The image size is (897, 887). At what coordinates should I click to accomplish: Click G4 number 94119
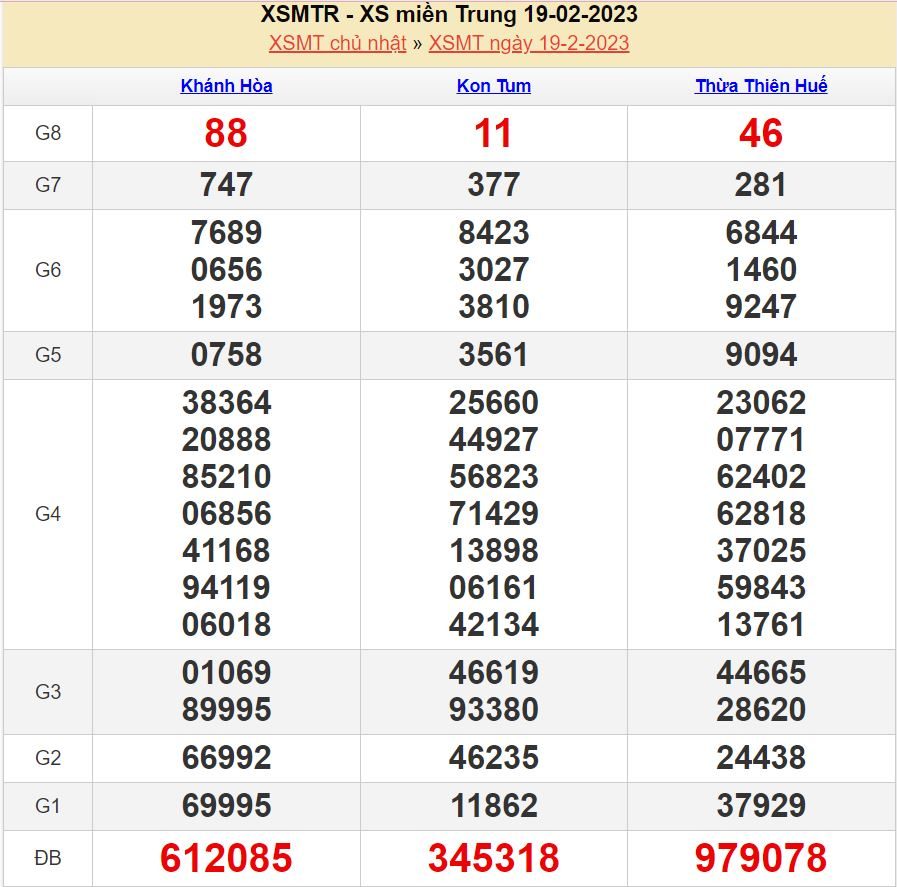tap(227, 588)
